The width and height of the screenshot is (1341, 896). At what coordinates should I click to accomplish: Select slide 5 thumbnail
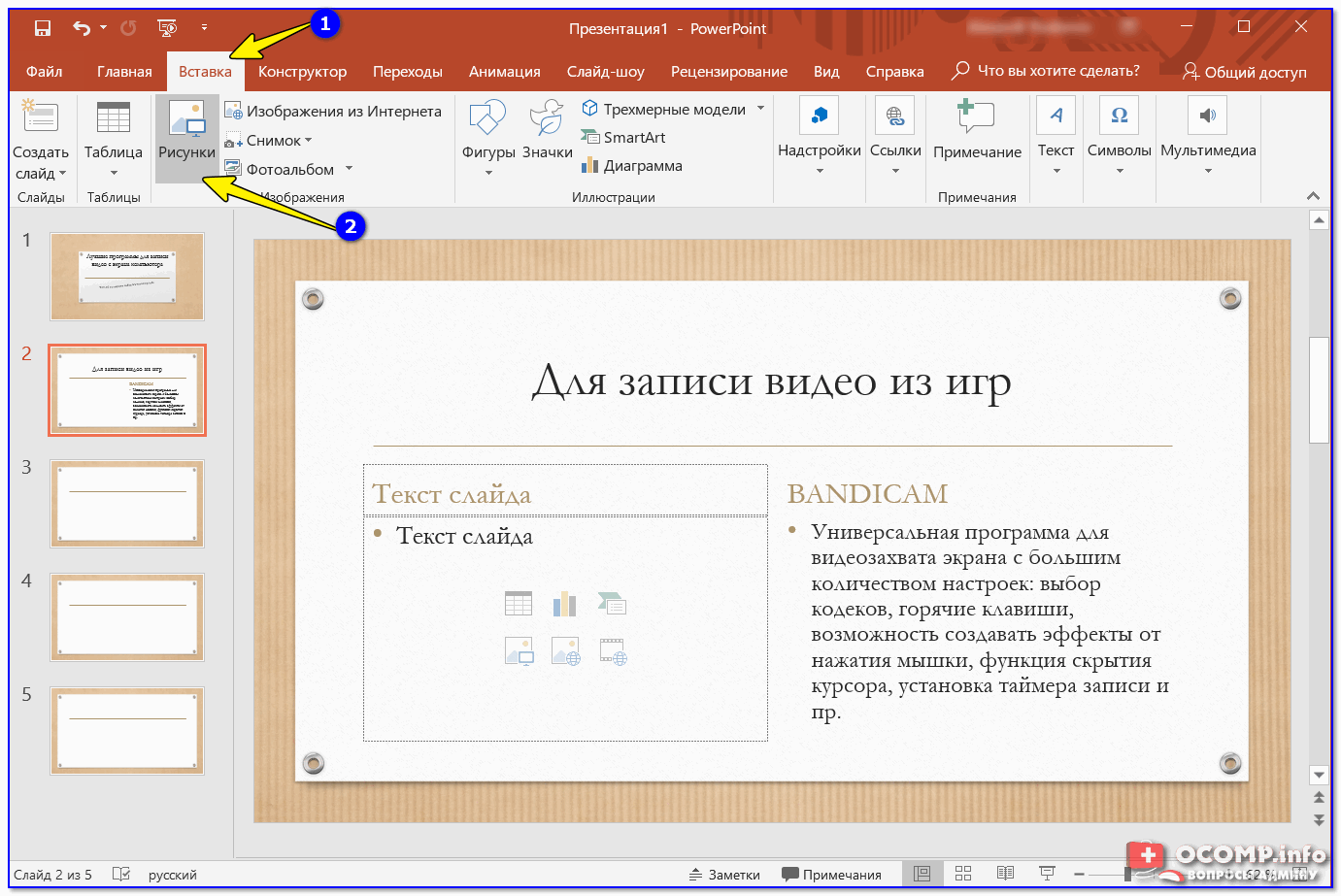click(127, 731)
